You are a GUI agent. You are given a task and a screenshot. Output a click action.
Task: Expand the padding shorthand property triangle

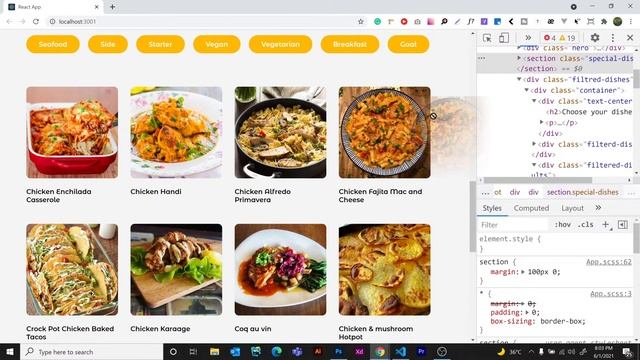click(527, 313)
